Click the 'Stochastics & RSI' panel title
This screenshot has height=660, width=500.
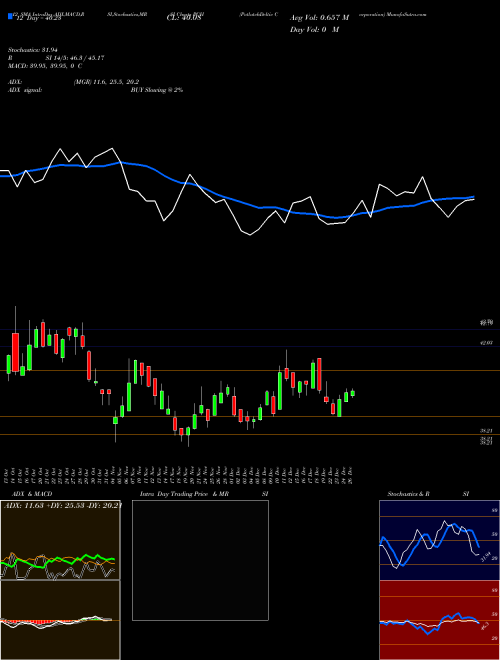pos(428,494)
